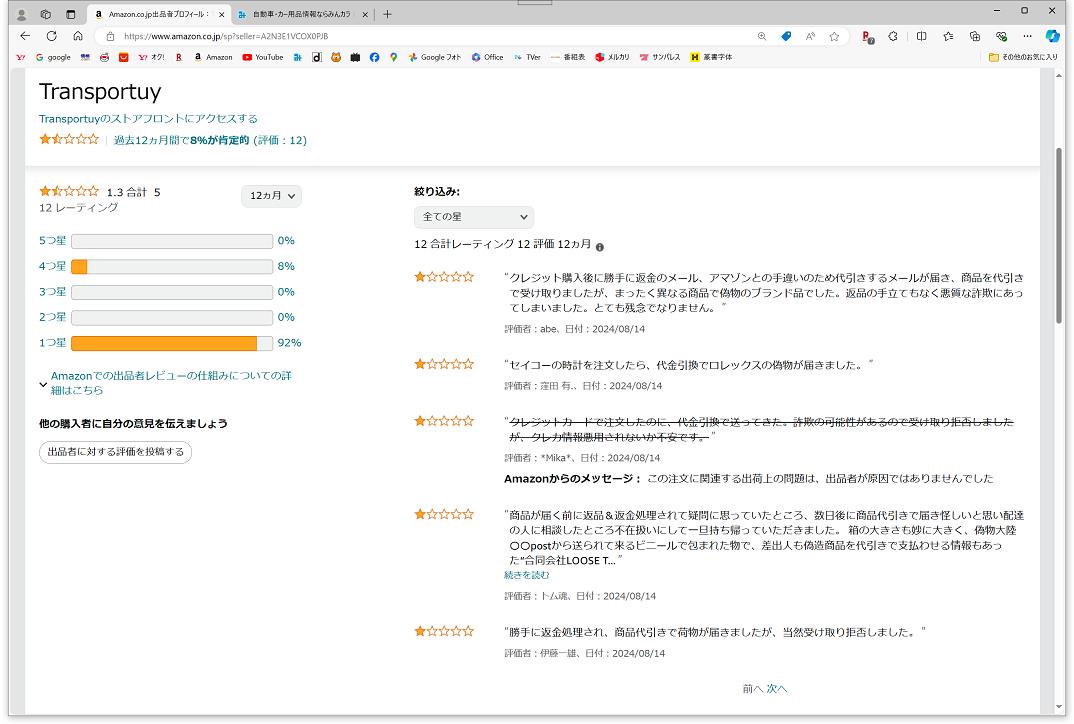
Task: Go to next reviews via 次へ
Action: click(777, 689)
